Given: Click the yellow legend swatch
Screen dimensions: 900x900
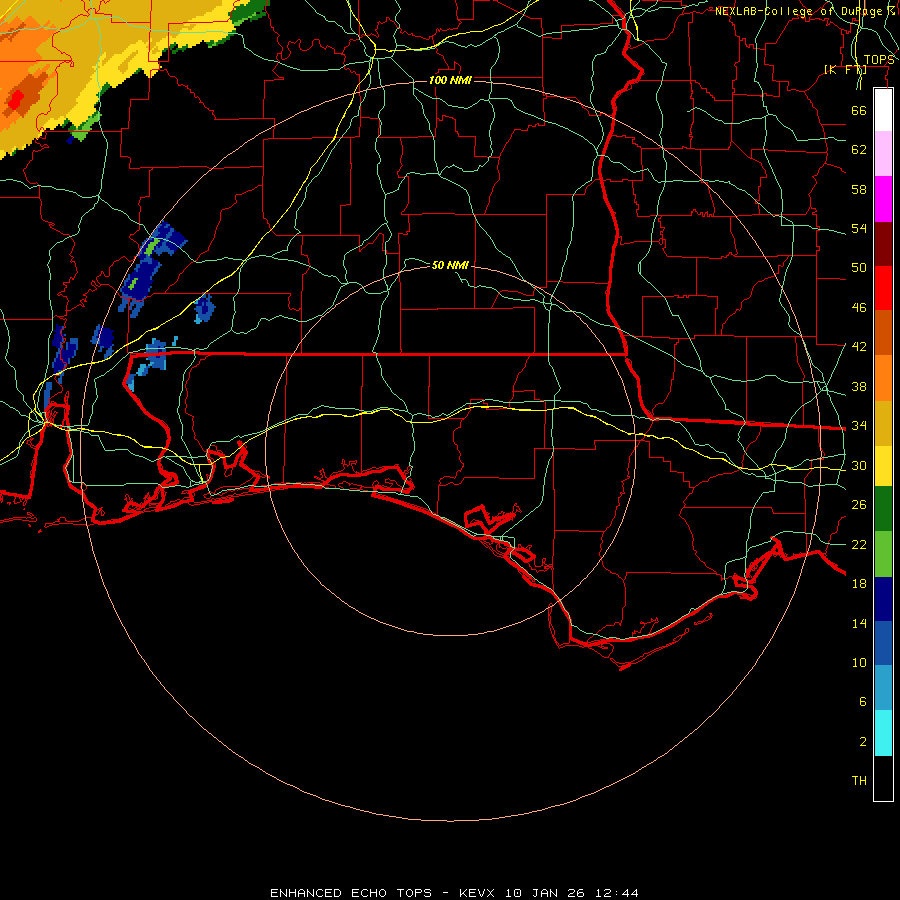Looking at the screenshot, I should click(883, 466).
